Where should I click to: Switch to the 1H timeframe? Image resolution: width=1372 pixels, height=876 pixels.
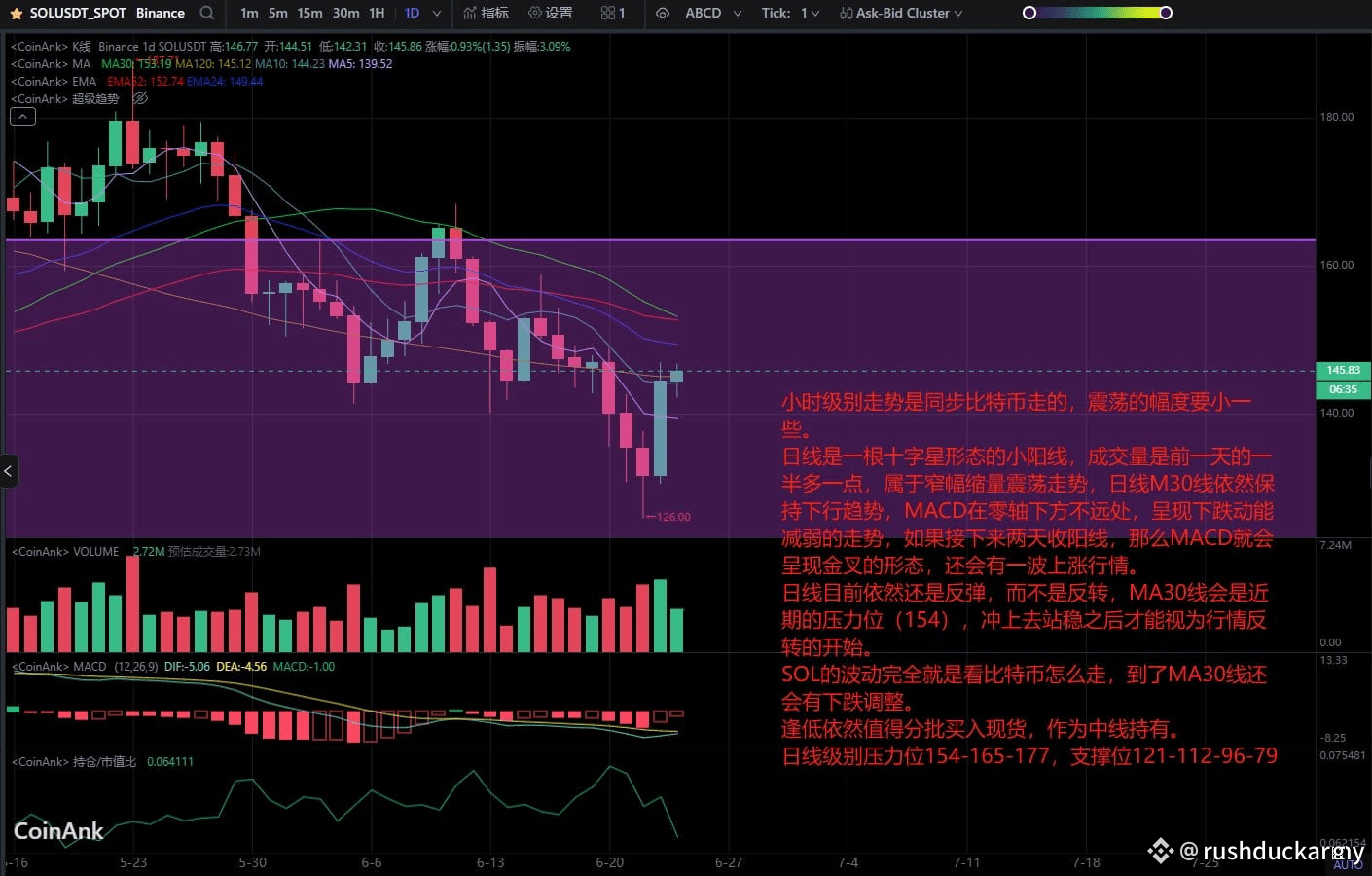click(x=377, y=13)
